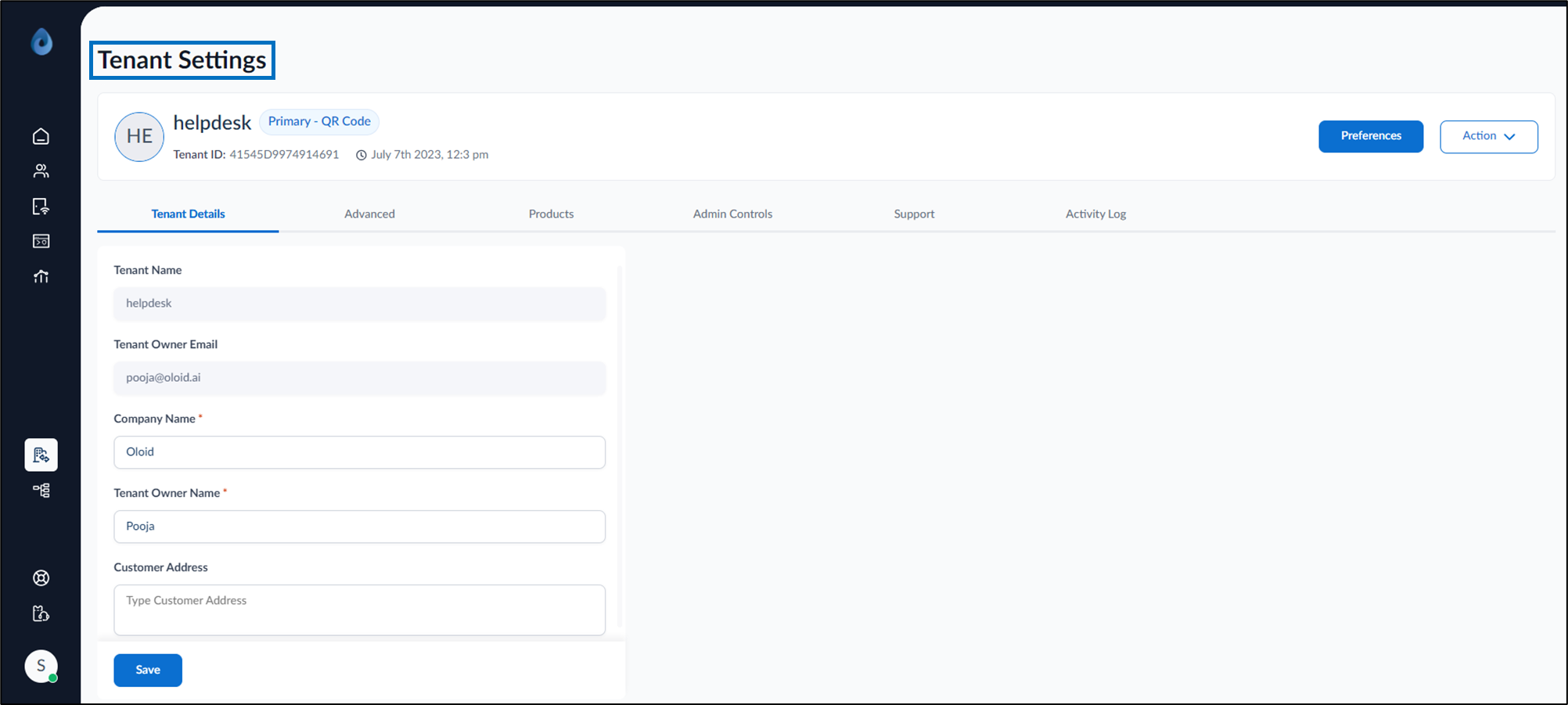Switch to the Activity Log tab

click(1095, 214)
